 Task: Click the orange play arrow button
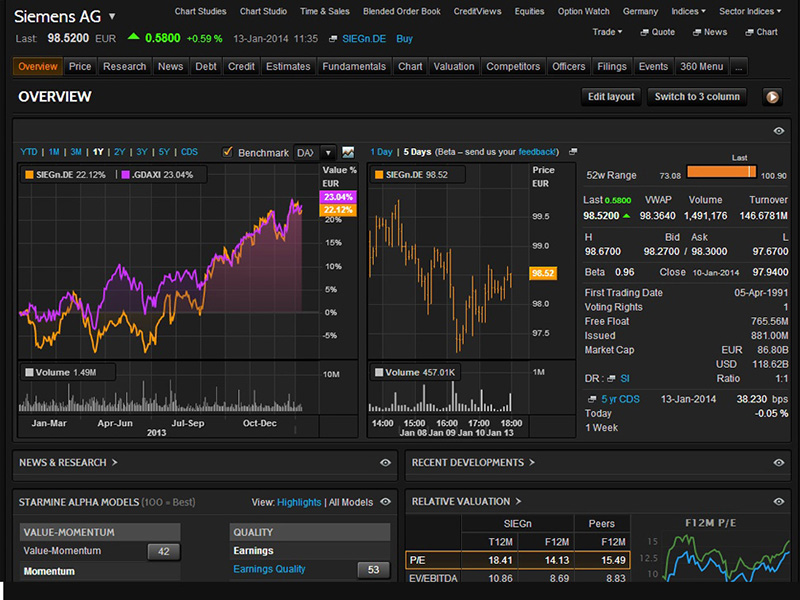[x=772, y=97]
